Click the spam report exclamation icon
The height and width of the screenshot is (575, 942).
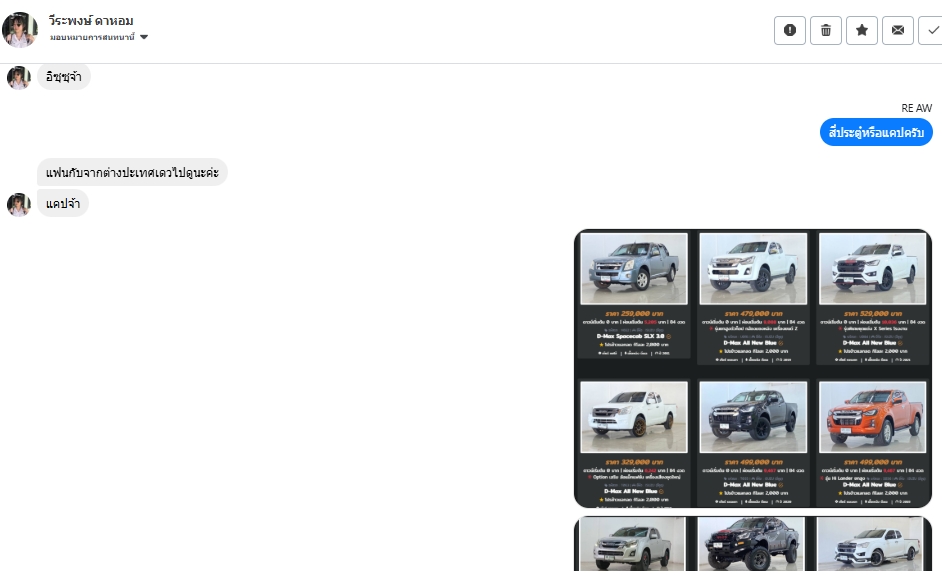point(789,30)
